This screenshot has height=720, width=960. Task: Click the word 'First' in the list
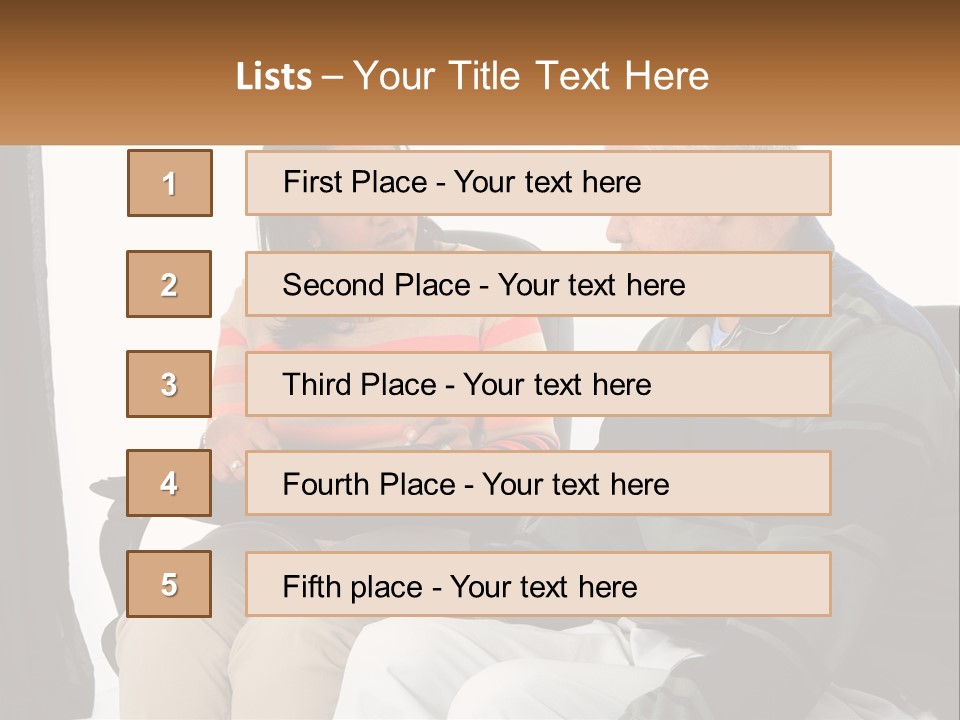[x=311, y=183]
